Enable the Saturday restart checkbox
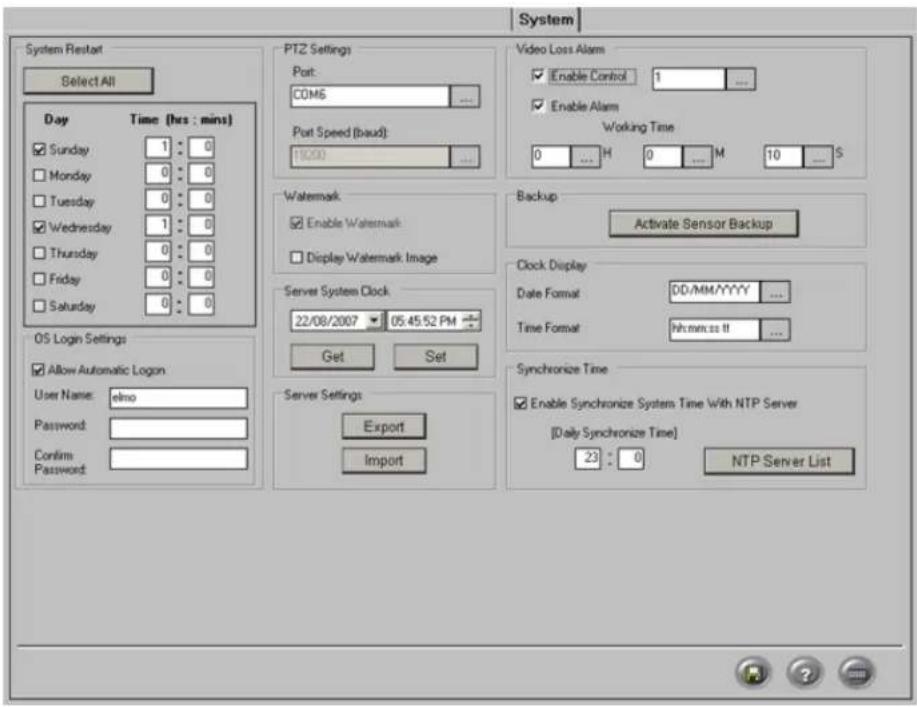This screenshot has height=707, width=917. [x=39, y=305]
